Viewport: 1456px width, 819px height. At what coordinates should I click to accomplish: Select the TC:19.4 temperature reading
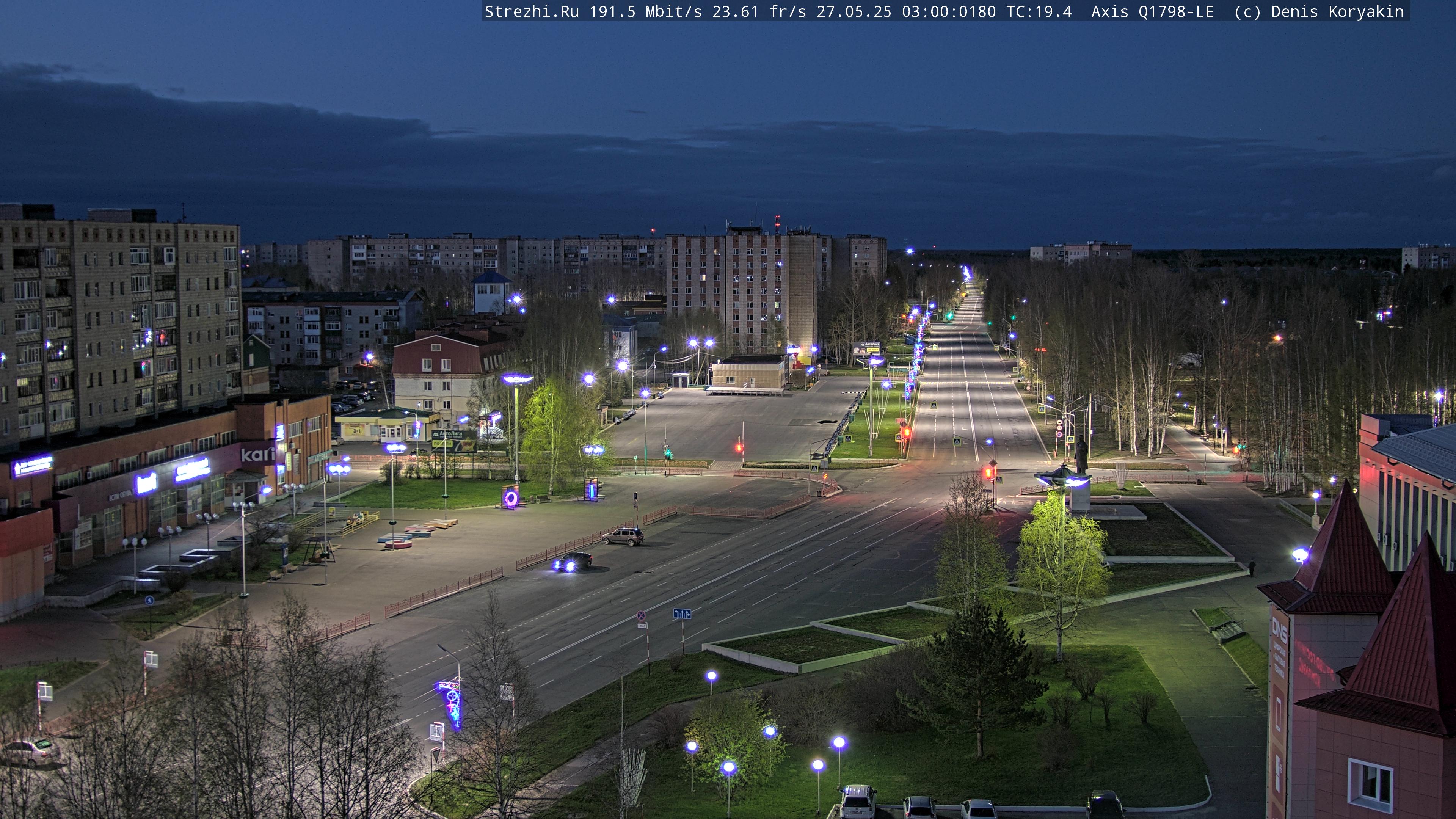(1039, 12)
